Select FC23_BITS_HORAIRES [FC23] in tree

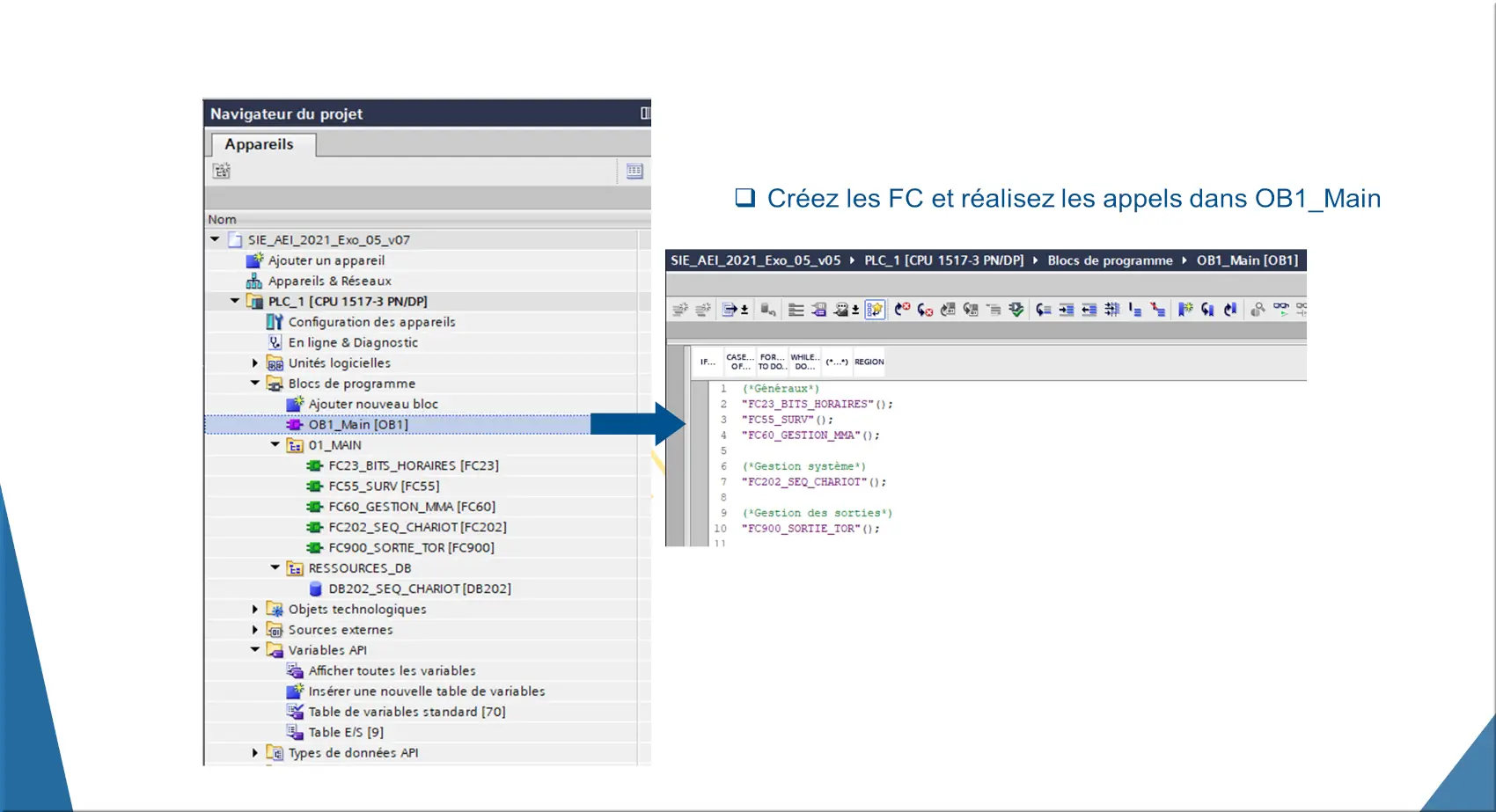coord(414,465)
